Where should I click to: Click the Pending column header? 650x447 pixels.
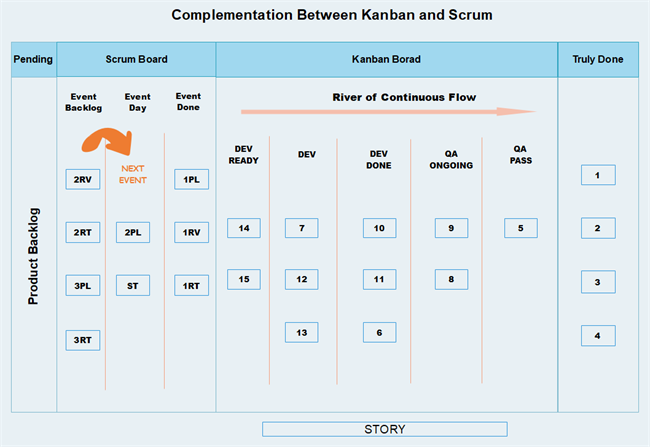pyautogui.click(x=33, y=59)
